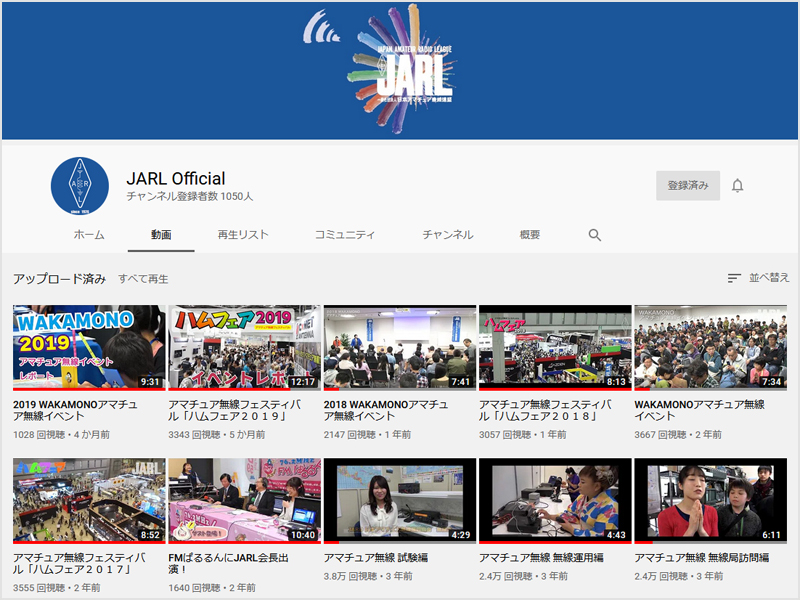This screenshot has width=800, height=600.
Task: Click the チャンネル登録者数 1050人 subscriber count
Action: point(190,196)
